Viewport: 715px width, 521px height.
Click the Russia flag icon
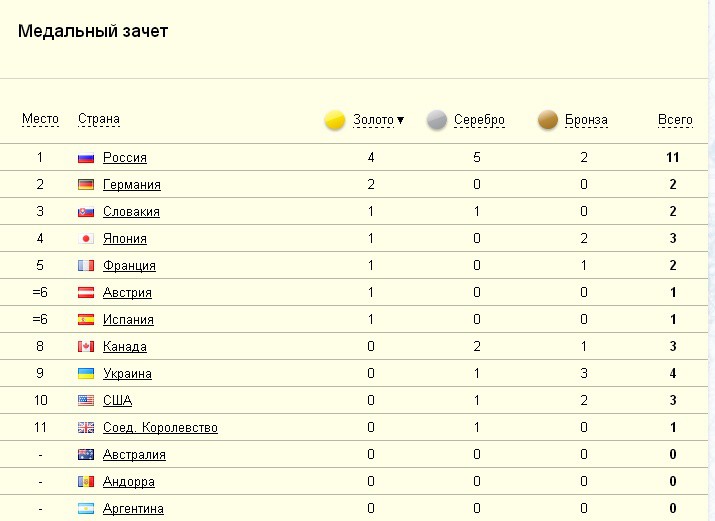point(85,158)
